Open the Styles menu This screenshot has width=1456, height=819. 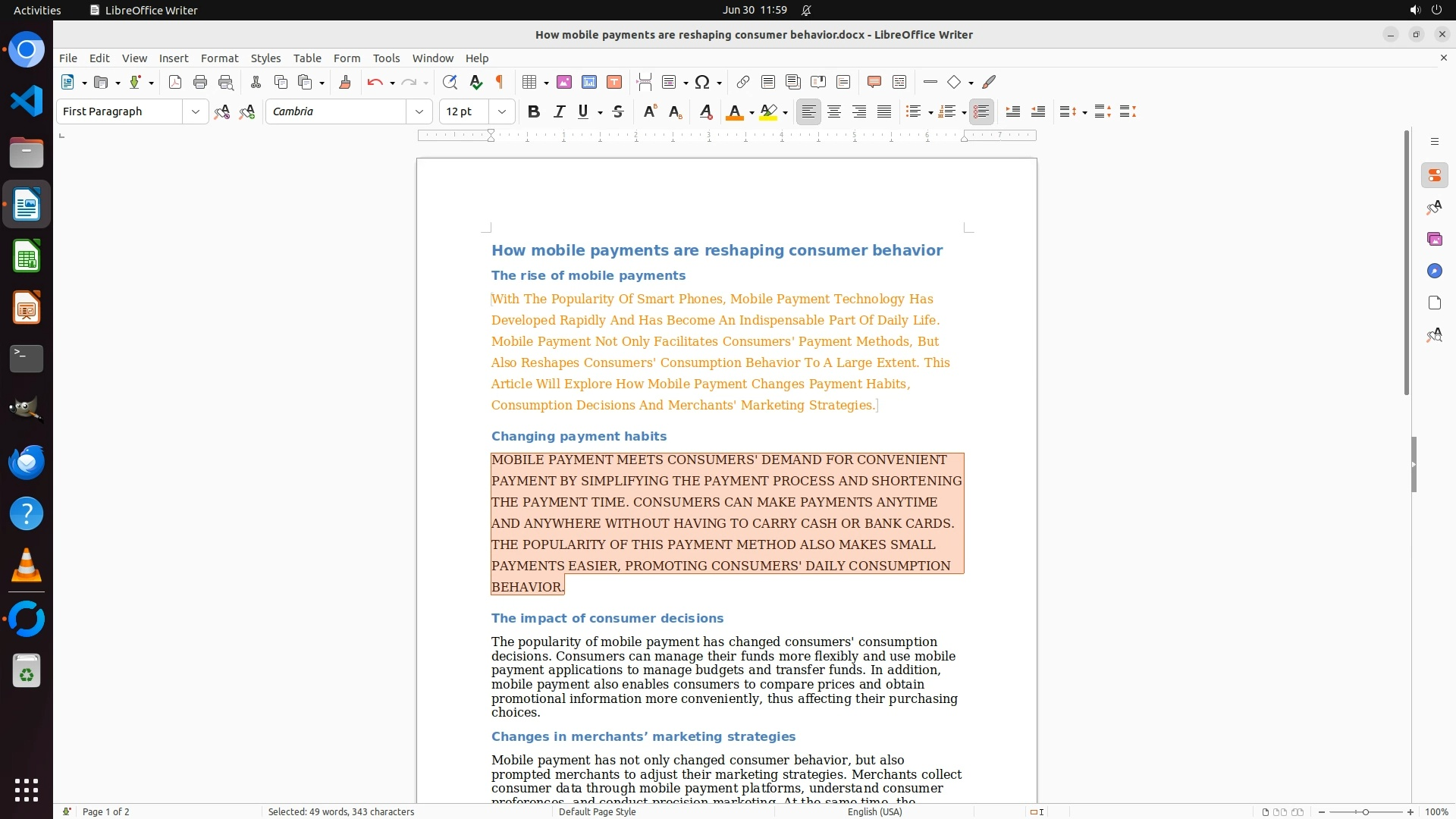[265, 58]
